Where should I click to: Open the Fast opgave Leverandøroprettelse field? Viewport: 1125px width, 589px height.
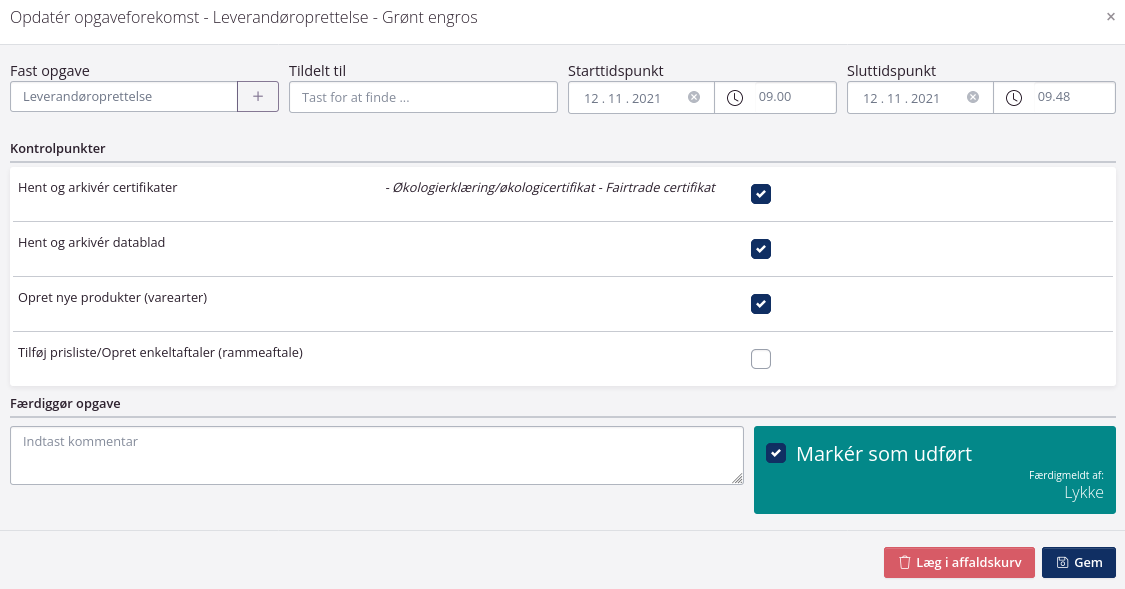coord(123,97)
